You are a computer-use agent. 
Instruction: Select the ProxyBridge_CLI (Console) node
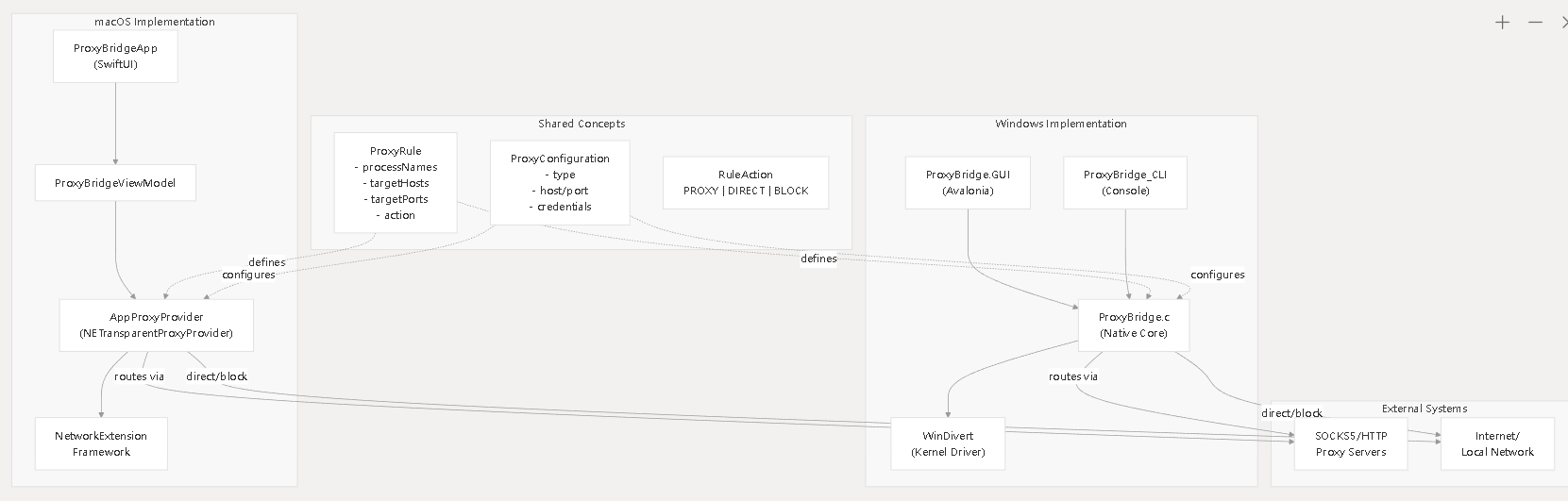click(x=1125, y=183)
